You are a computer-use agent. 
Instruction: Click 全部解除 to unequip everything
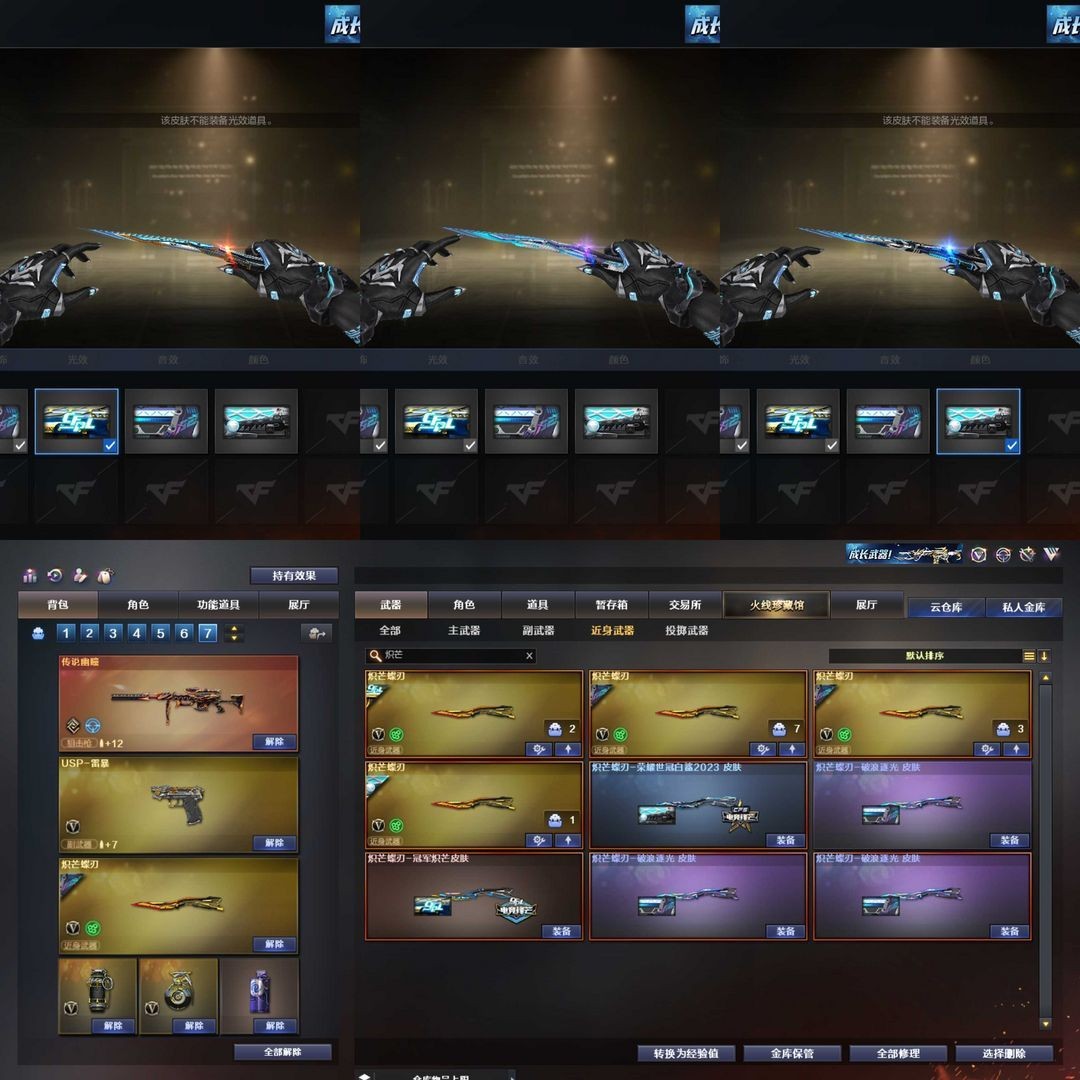(283, 1052)
